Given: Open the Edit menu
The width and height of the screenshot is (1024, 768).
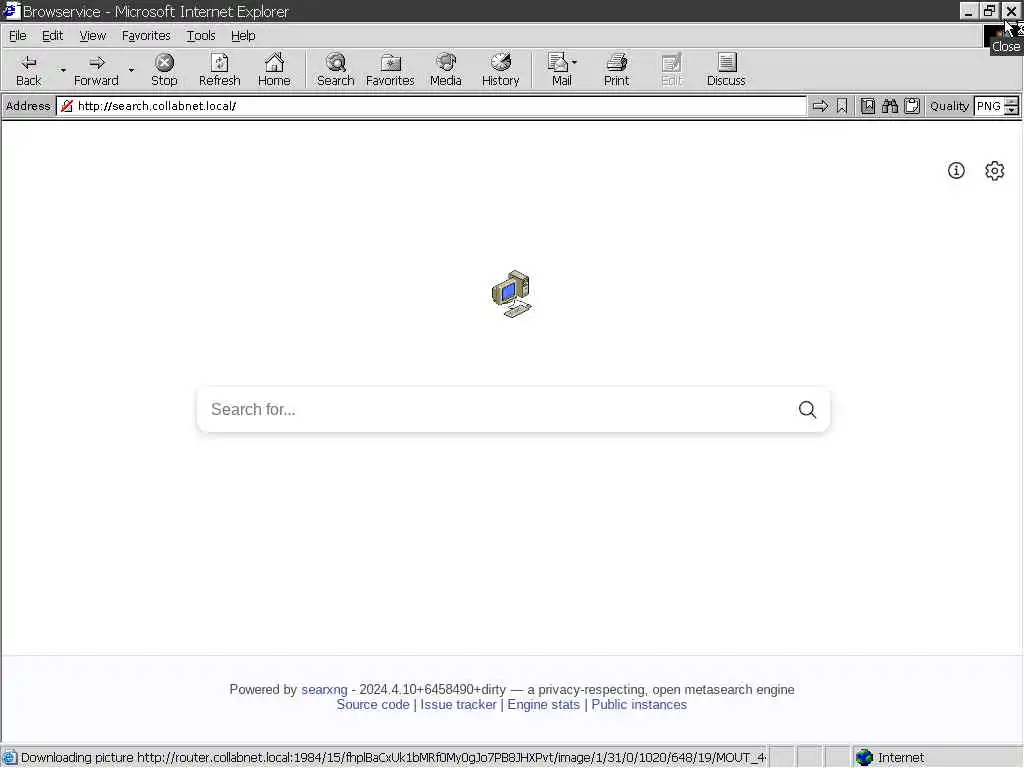Looking at the screenshot, I should click(x=52, y=35).
